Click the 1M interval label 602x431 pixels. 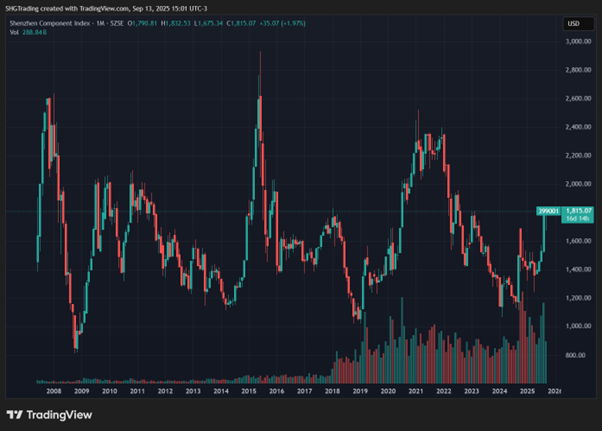pos(100,23)
